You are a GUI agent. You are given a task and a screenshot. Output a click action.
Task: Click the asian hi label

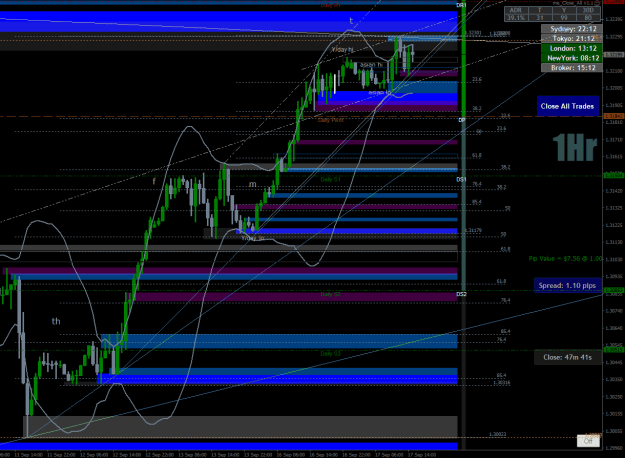coord(371,65)
